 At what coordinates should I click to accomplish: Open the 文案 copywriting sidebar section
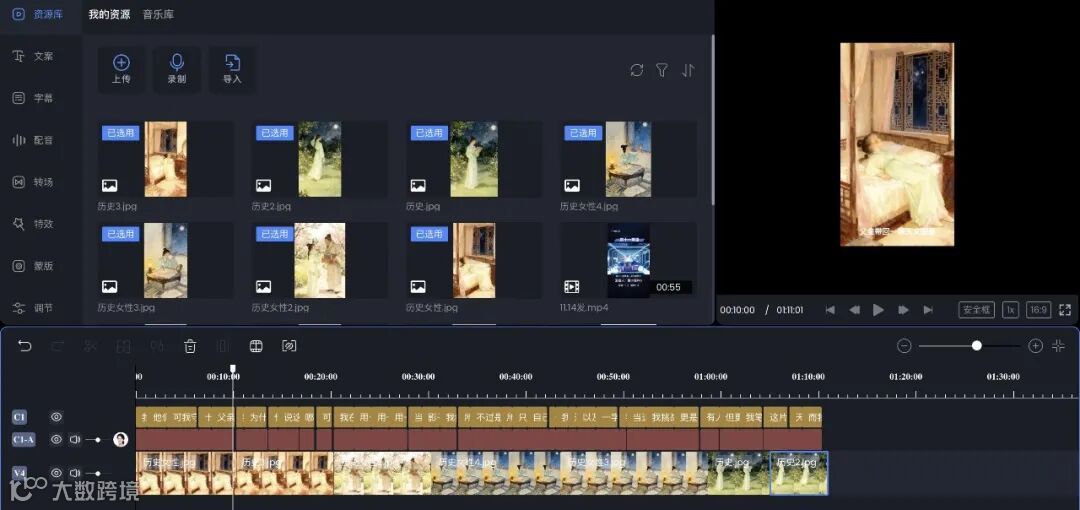tap(33, 56)
